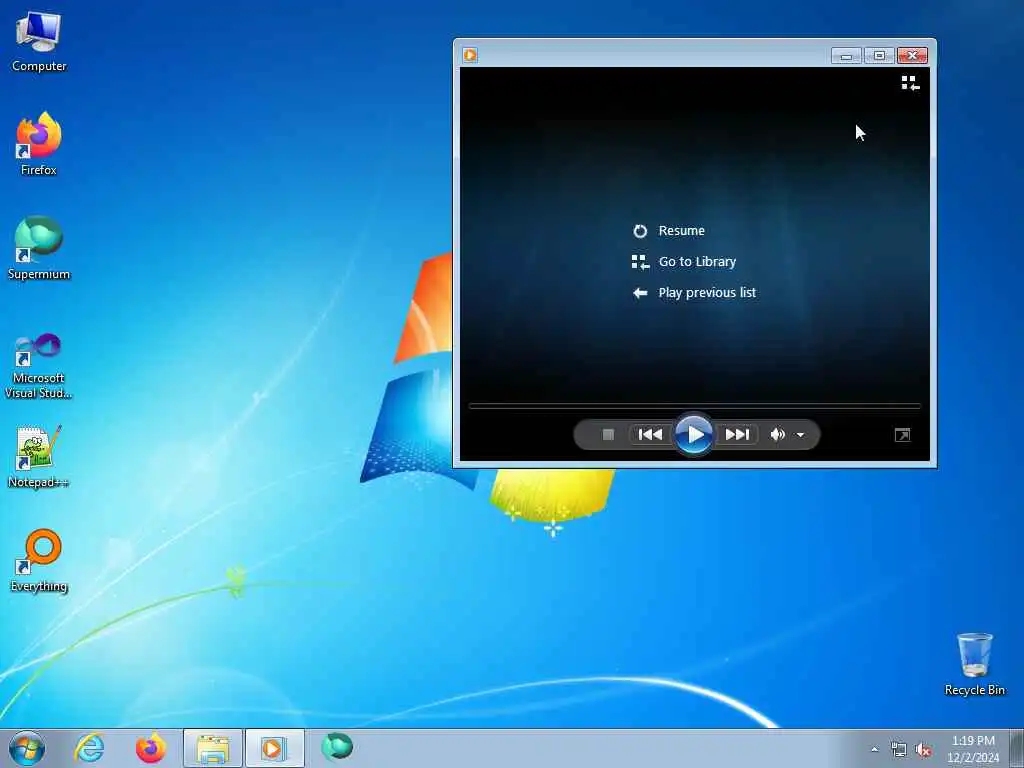1024x768 pixels.
Task: Skip to the next track
Action: pyautogui.click(x=737, y=434)
